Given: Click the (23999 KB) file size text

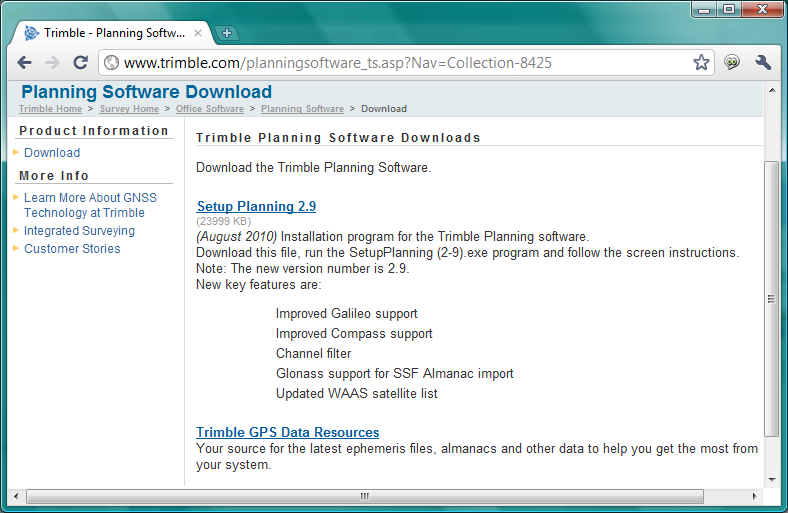Looking at the screenshot, I should [x=223, y=221].
